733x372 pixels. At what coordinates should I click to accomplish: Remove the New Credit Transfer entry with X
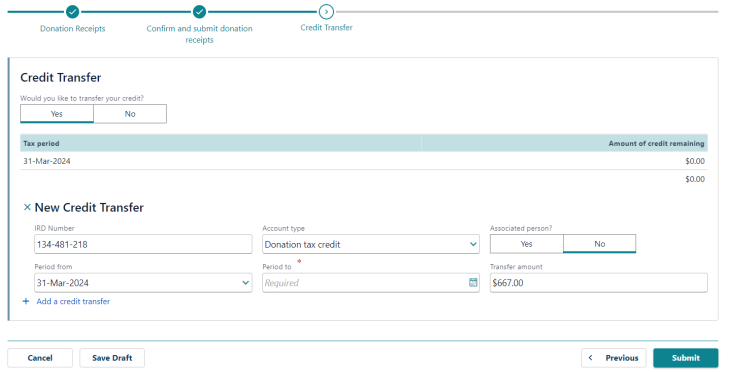(27, 207)
